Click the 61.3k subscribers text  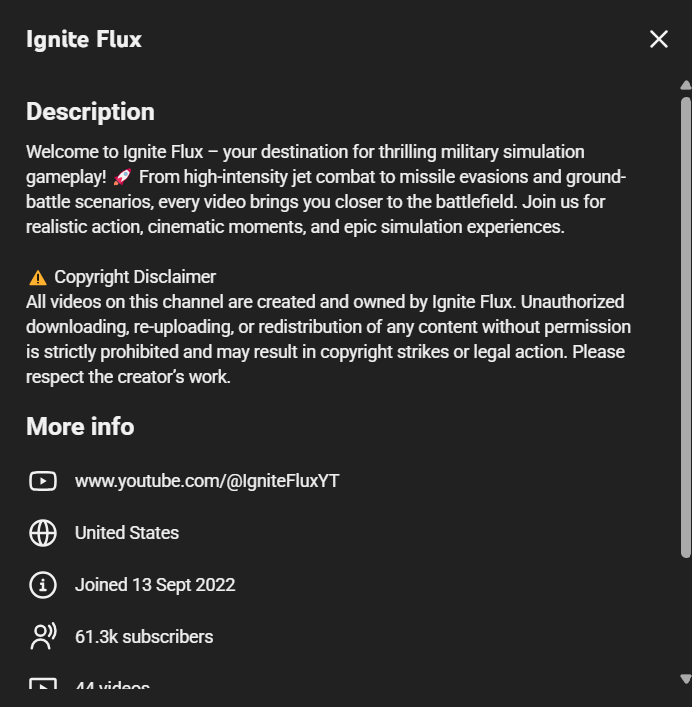click(x=144, y=637)
